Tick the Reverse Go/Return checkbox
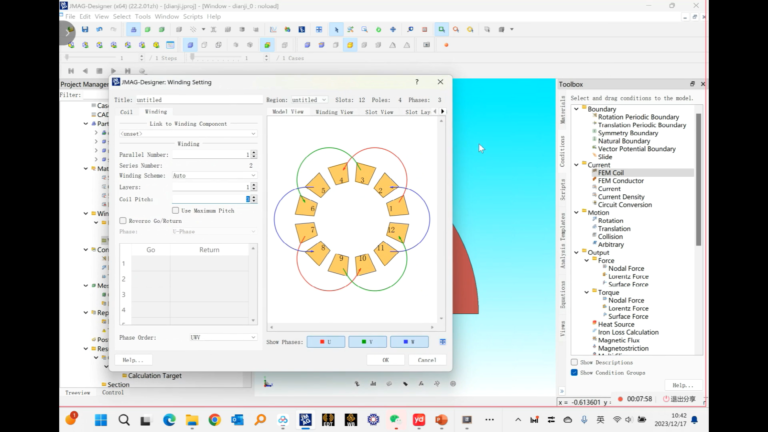This screenshot has height=432, width=768. [123, 221]
